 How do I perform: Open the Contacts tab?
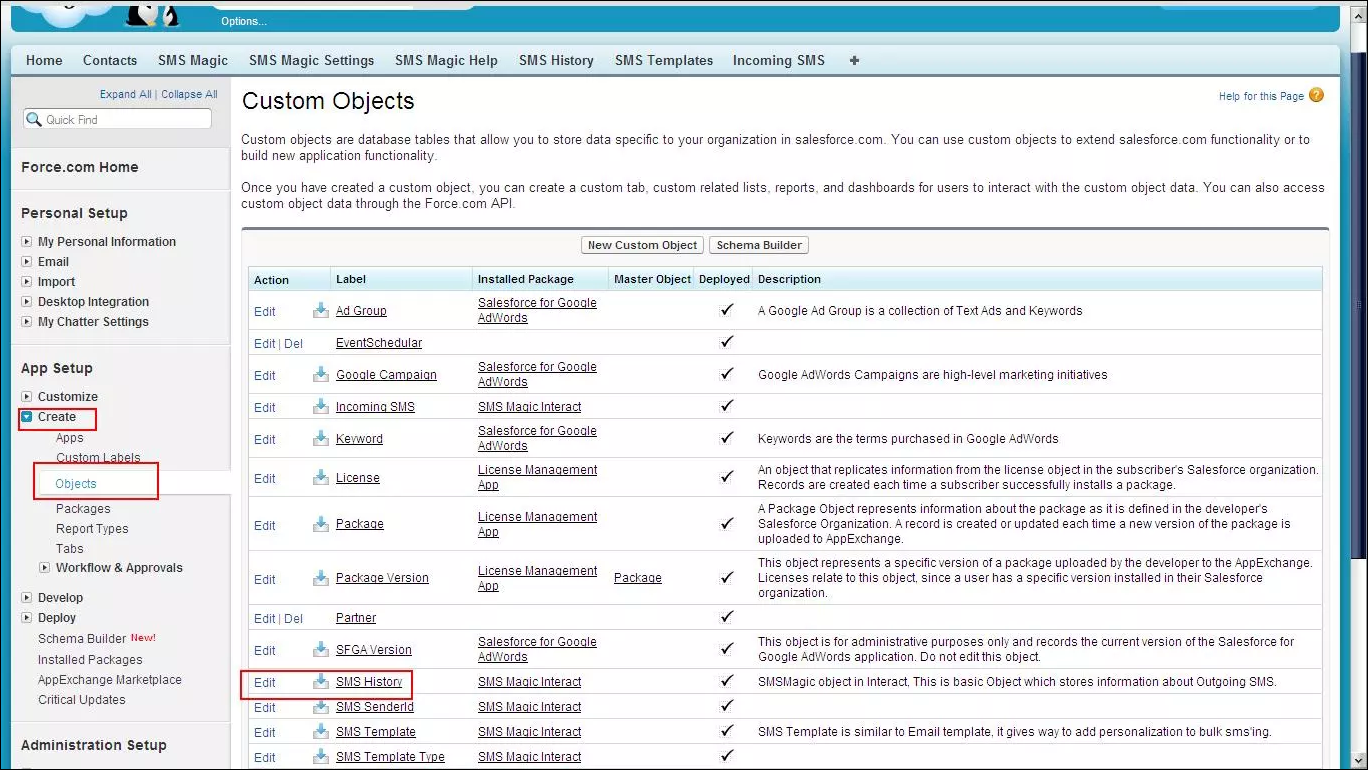110,60
